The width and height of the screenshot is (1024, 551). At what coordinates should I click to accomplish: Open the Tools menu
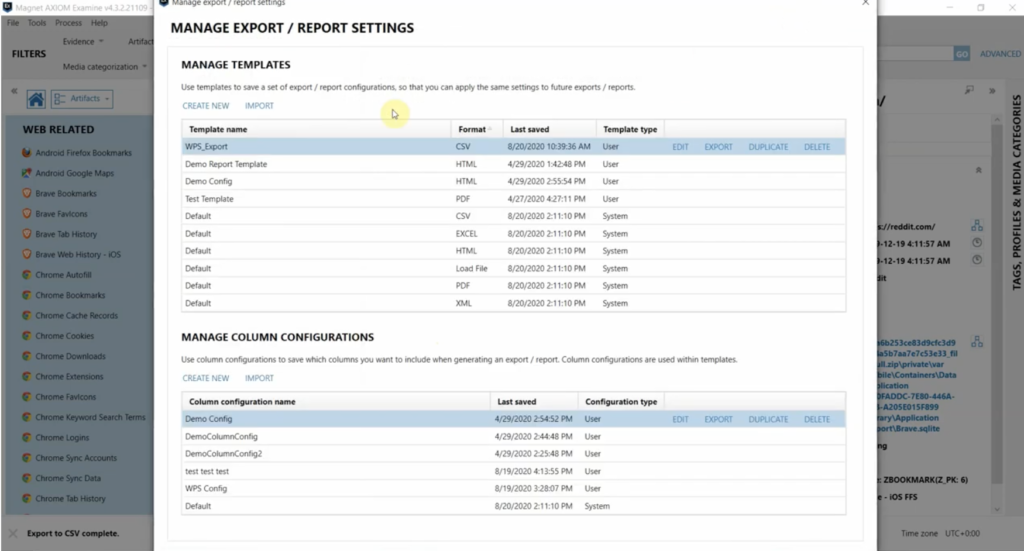(x=37, y=23)
